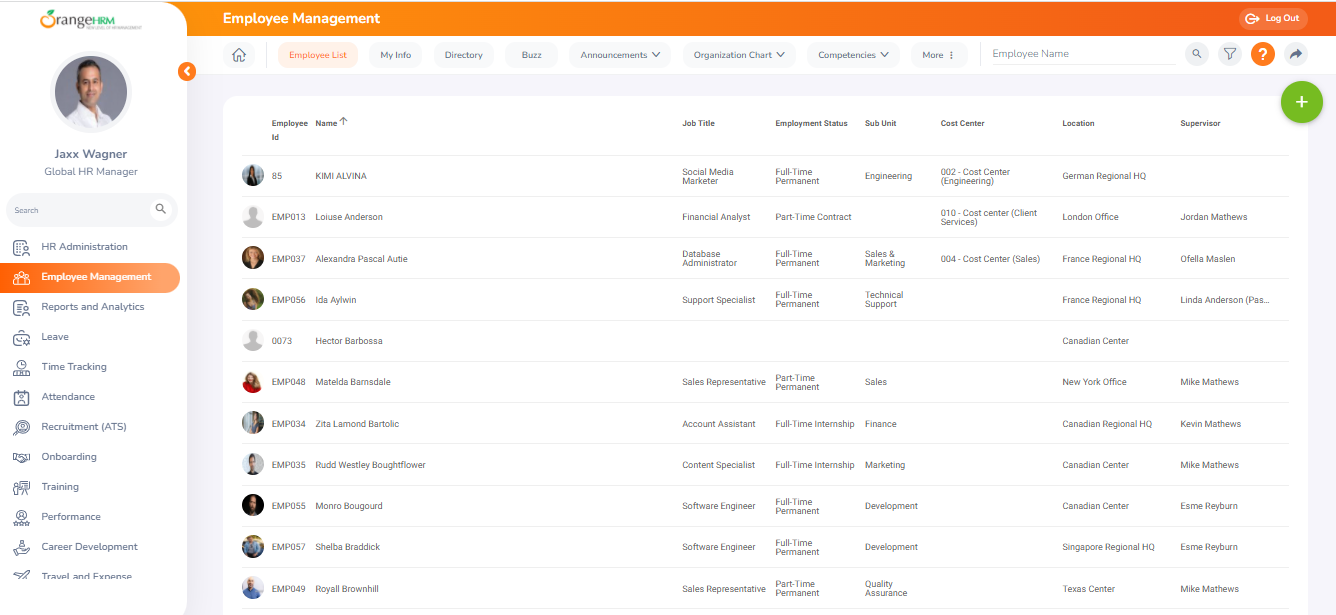1336x615 pixels.
Task: Expand the Announcements dropdown
Action: coord(619,55)
